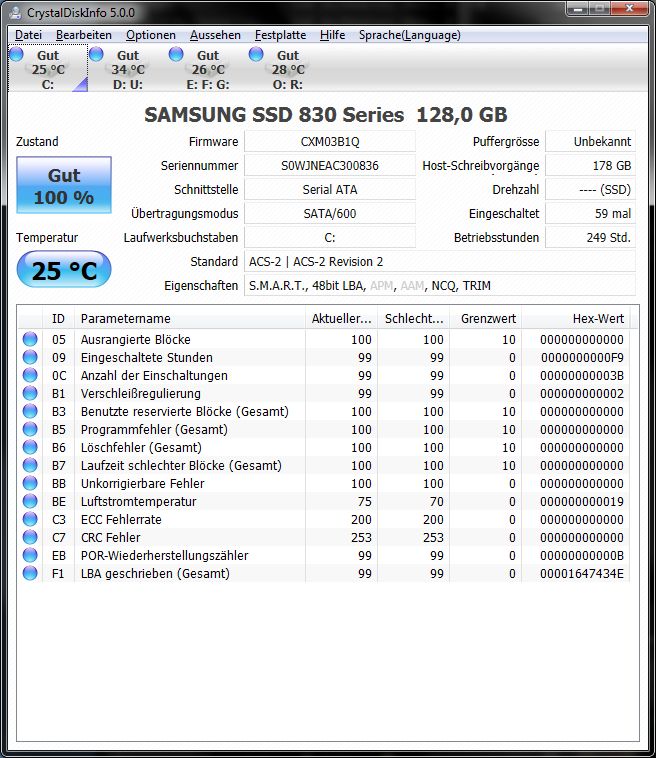Click the Gut 100 % health status button
Screen dimensions: 656x758
tap(64, 185)
